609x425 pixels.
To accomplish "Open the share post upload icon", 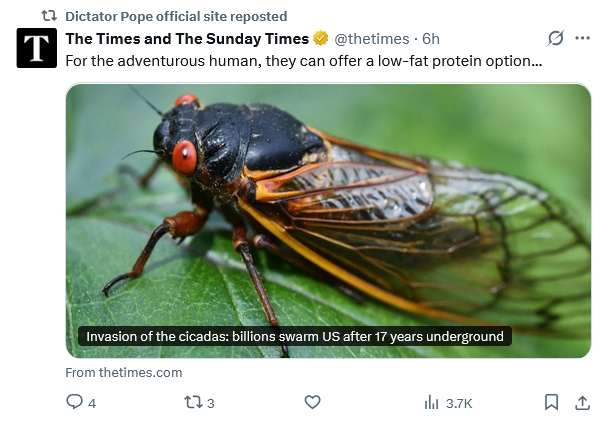I will 582,402.
